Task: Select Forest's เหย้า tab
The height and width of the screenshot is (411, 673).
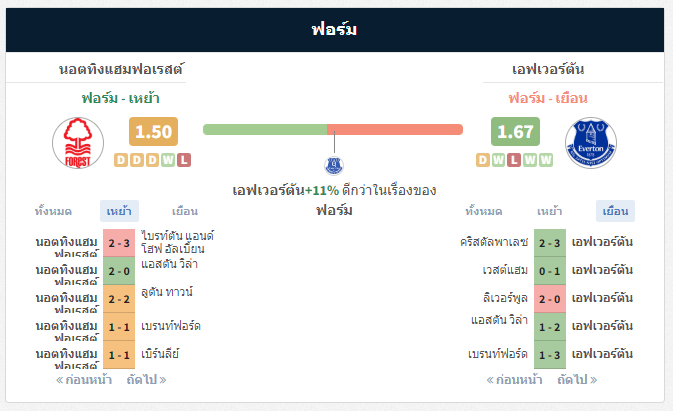Action: 119,211
